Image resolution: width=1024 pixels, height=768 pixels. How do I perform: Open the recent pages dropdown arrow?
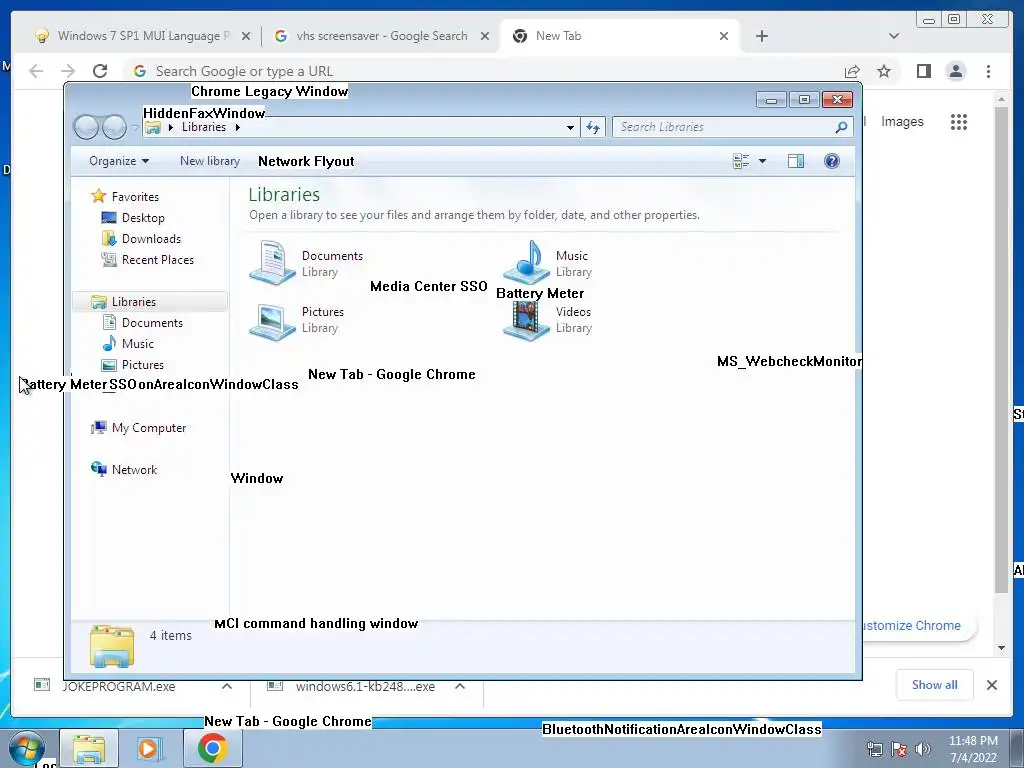[135, 128]
